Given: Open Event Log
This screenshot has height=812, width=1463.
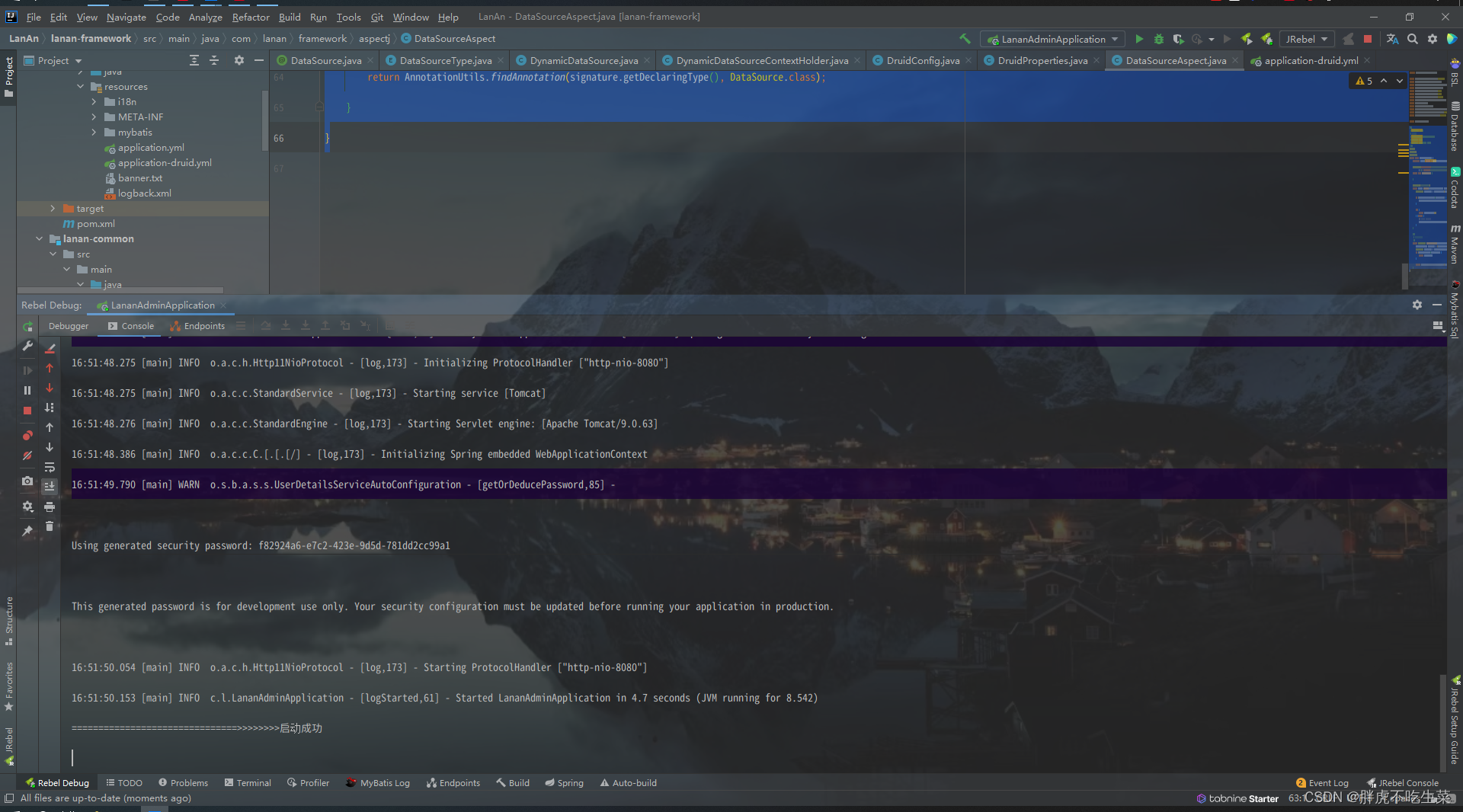Looking at the screenshot, I should click(x=1322, y=783).
